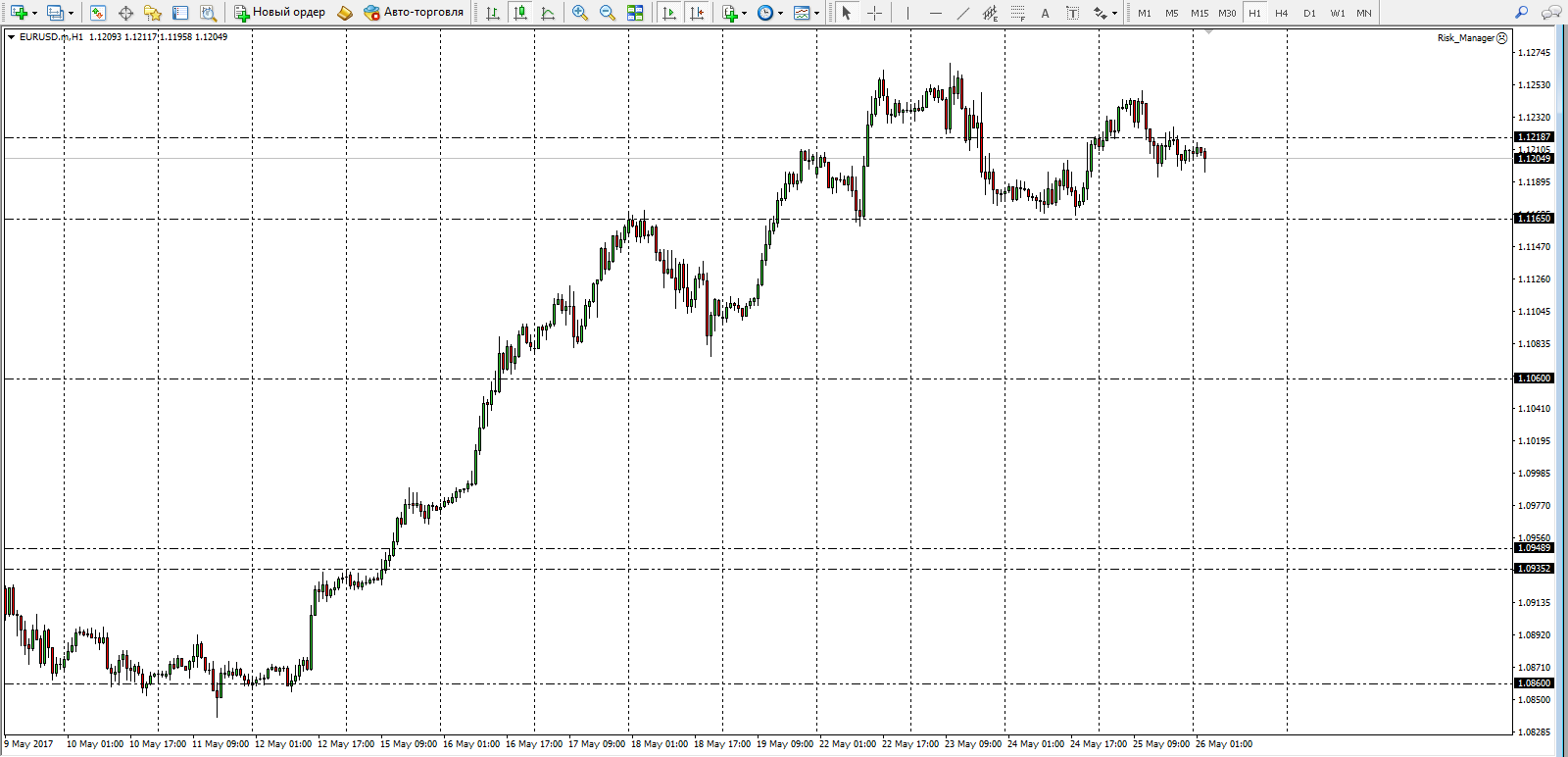1568x757 pixels.
Task: Open the Navigator favorites folder icon
Action: coord(153,13)
